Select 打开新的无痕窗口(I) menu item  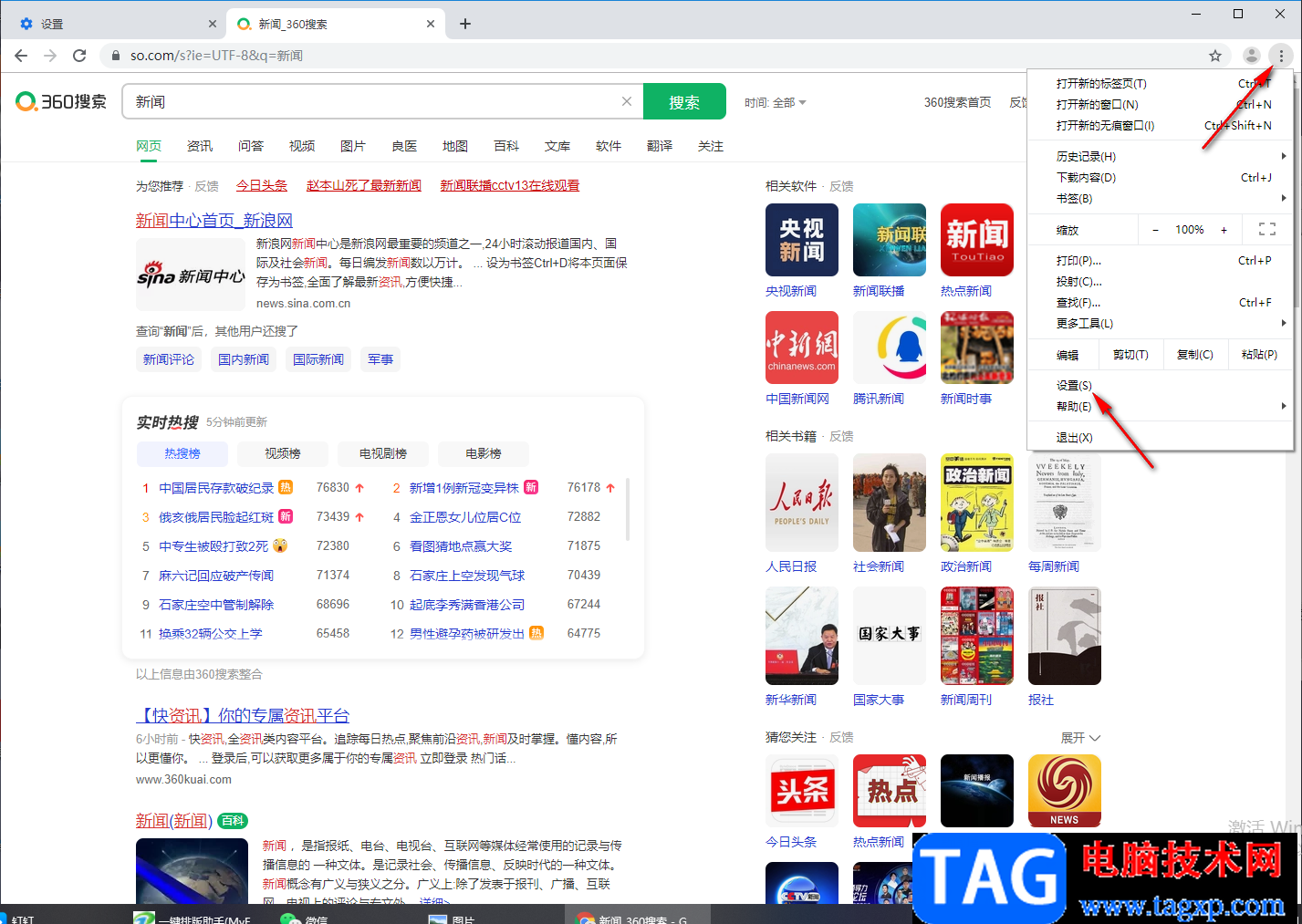point(1160,126)
